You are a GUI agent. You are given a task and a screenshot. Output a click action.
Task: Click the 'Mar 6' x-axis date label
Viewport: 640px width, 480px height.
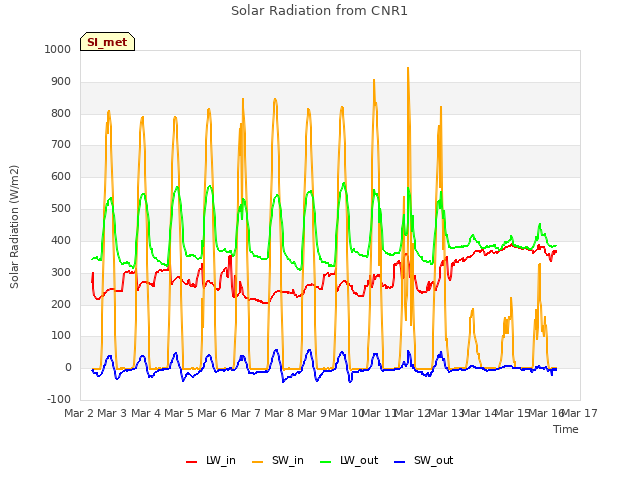click(212, 413)
